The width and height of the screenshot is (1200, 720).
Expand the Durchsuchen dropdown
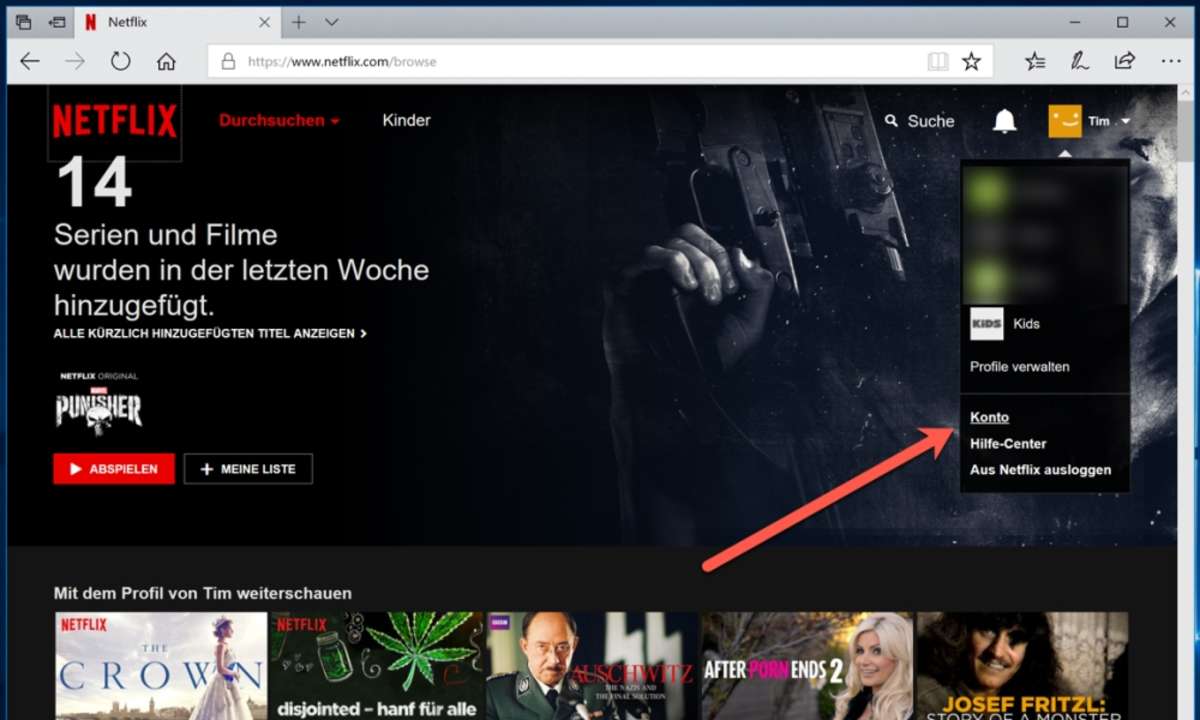tap(279, 121)
